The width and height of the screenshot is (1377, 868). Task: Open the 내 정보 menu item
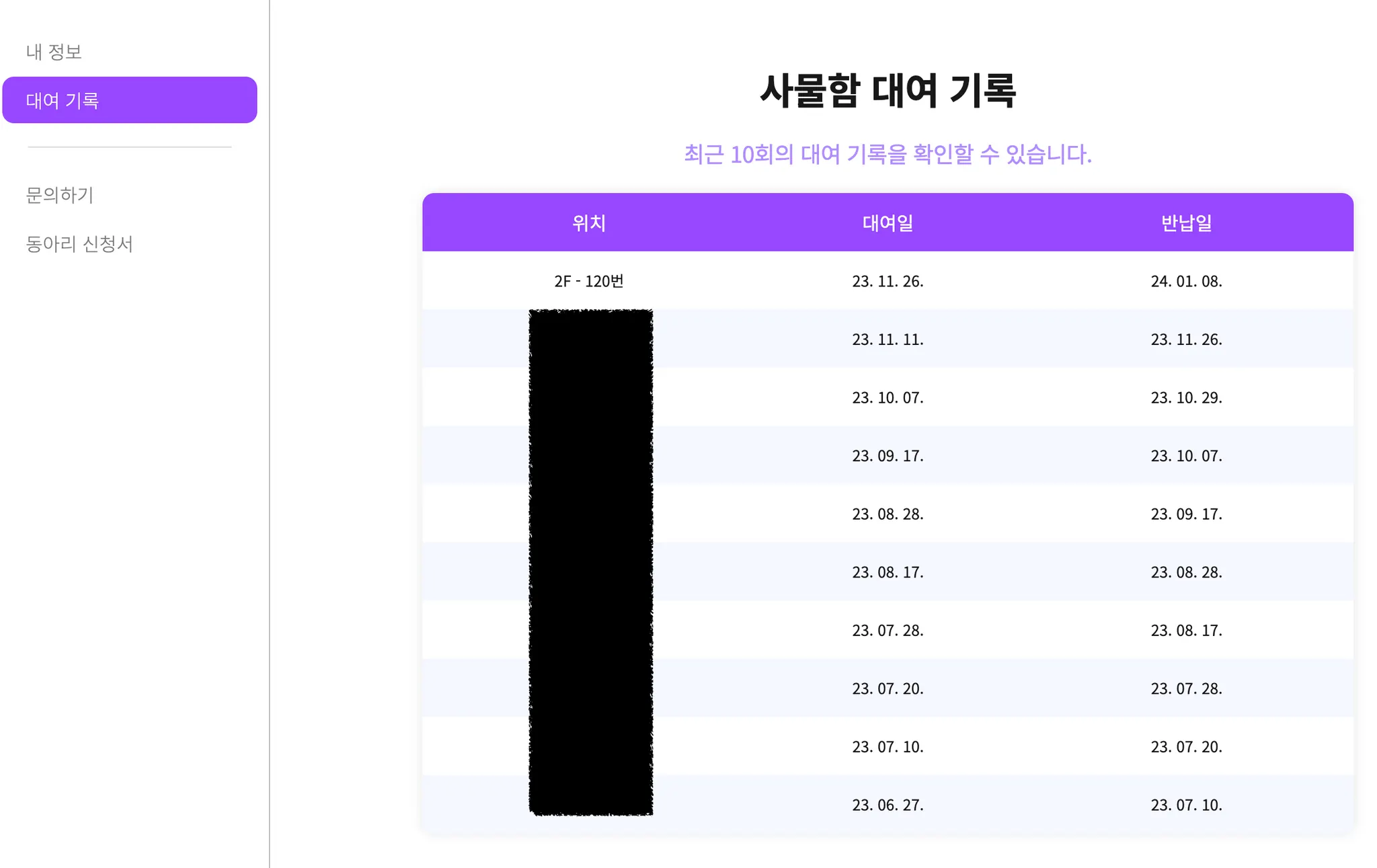54,52
